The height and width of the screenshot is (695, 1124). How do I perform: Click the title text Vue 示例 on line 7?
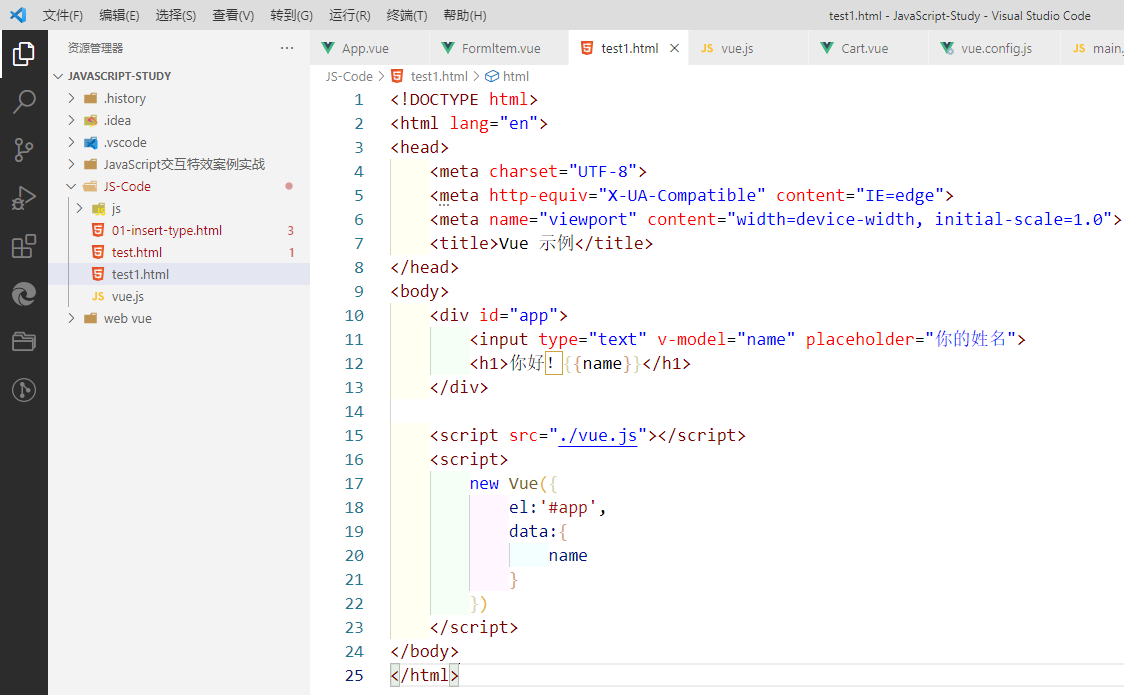(x=536, y=244)
